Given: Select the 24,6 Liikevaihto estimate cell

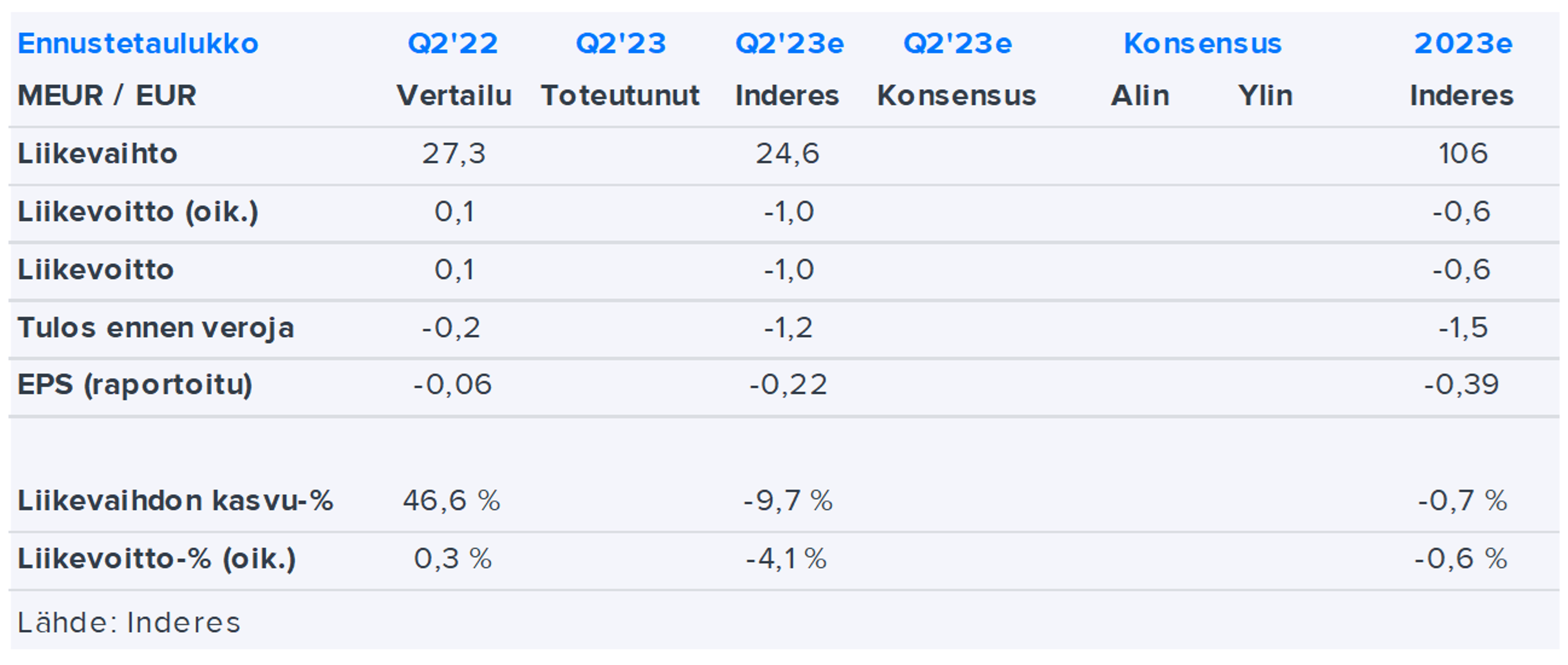Looking at the screenshot, I should tap(788, 154).
